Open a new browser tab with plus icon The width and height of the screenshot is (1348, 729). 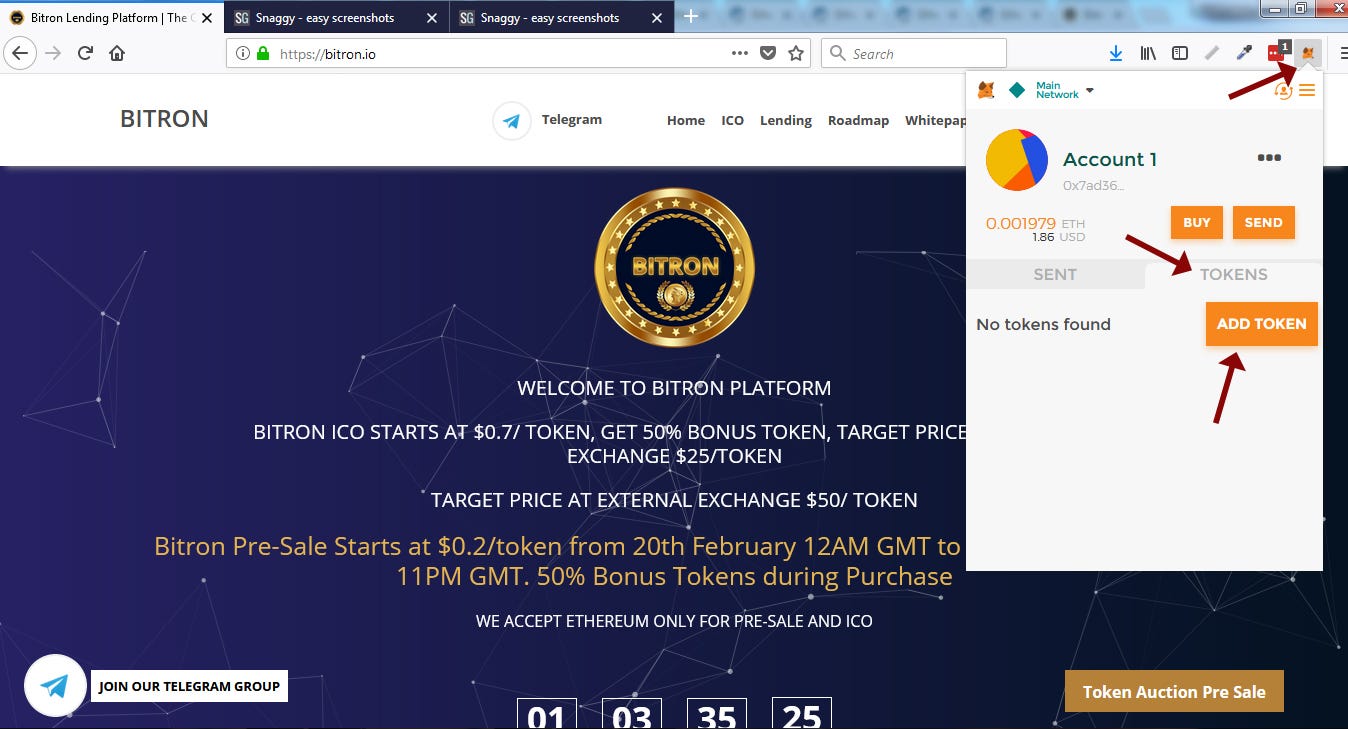[691, 17]
